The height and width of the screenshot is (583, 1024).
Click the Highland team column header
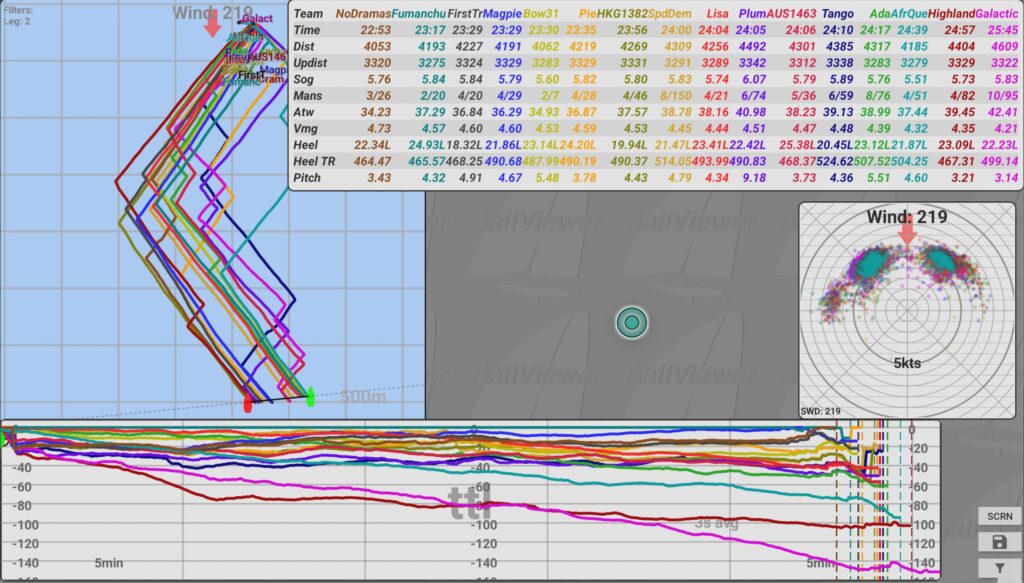tap(952, 14)
